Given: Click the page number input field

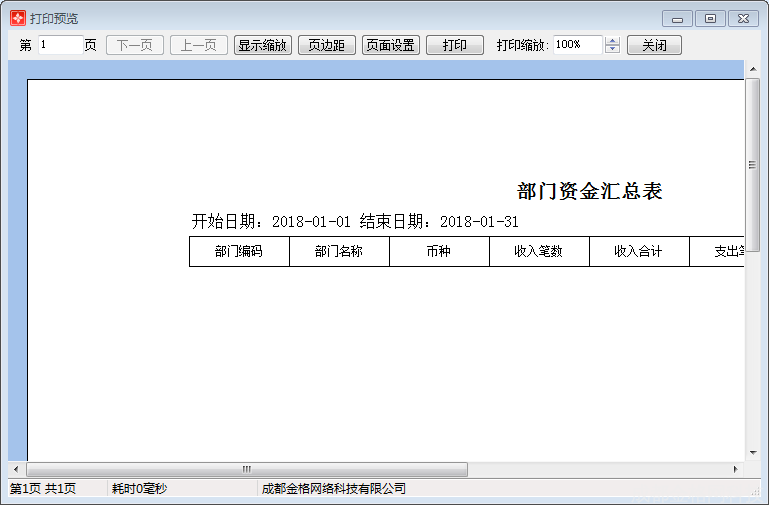Looking at the screenshot, I should tap(60, 45).
